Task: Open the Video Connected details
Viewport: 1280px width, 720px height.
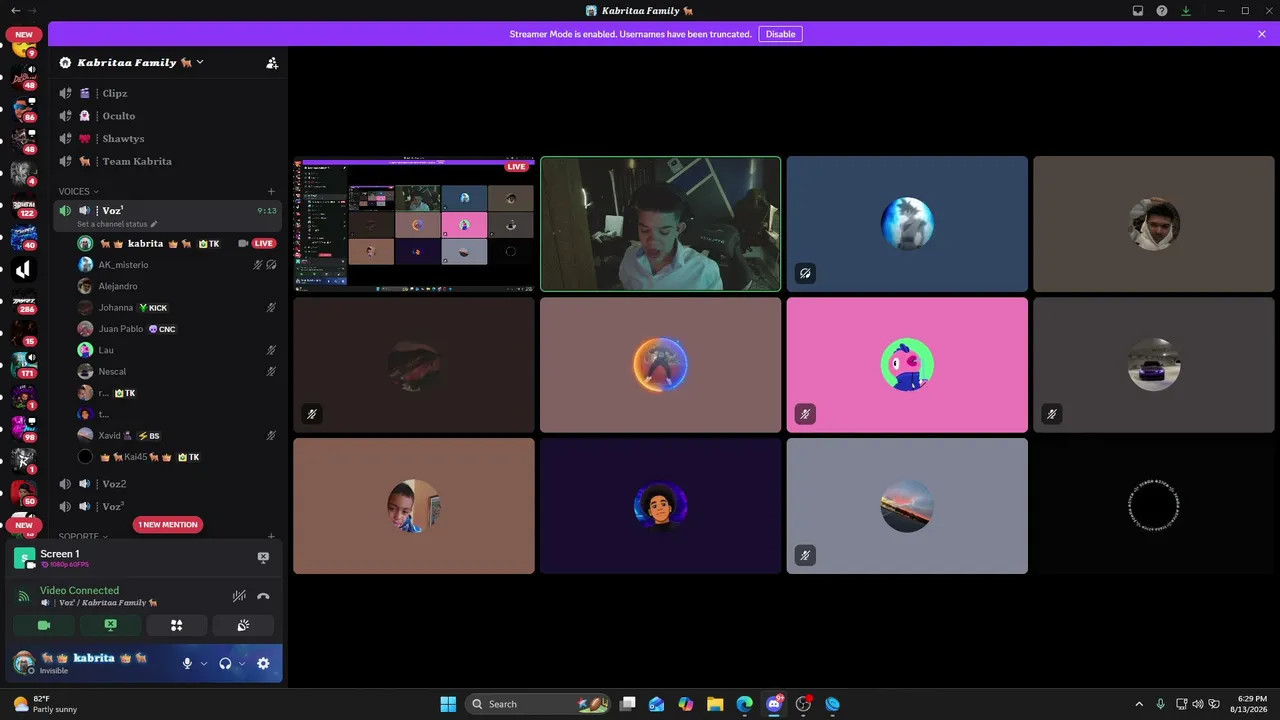Action: coord(79,590)
